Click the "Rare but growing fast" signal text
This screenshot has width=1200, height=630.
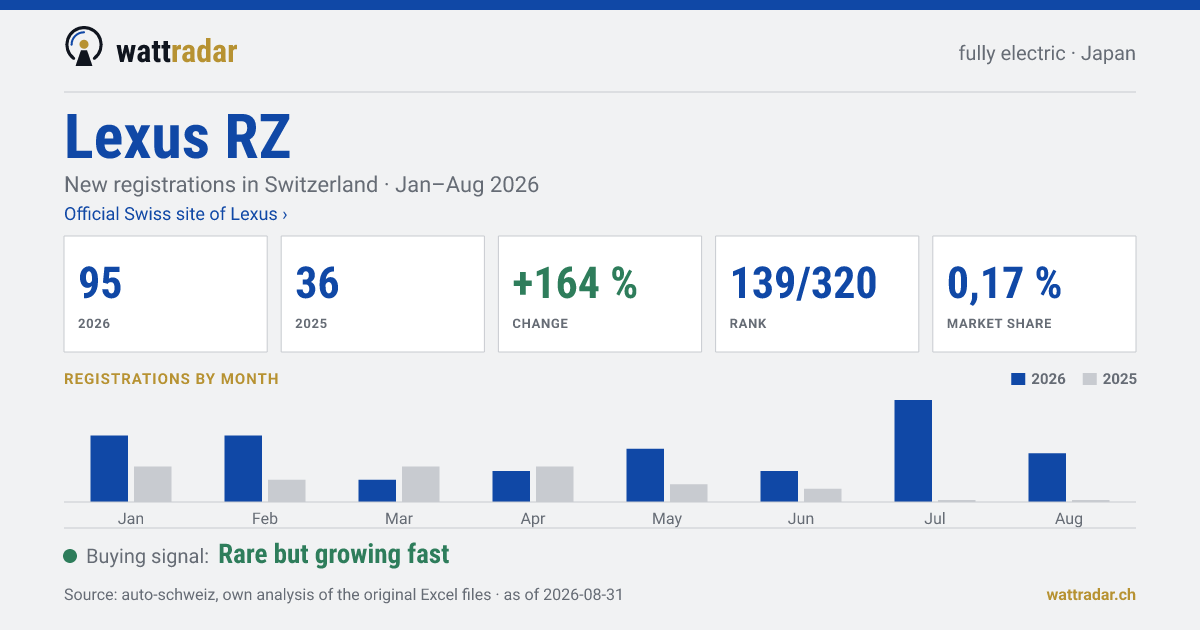coord(334,554)
